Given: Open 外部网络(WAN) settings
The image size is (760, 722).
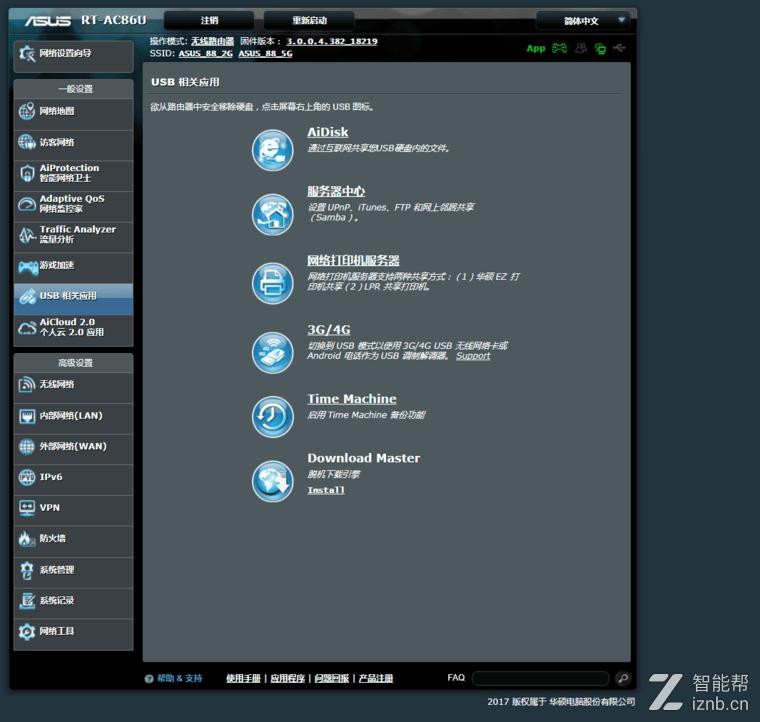Looking at the screenshot, I should point(74,447).
